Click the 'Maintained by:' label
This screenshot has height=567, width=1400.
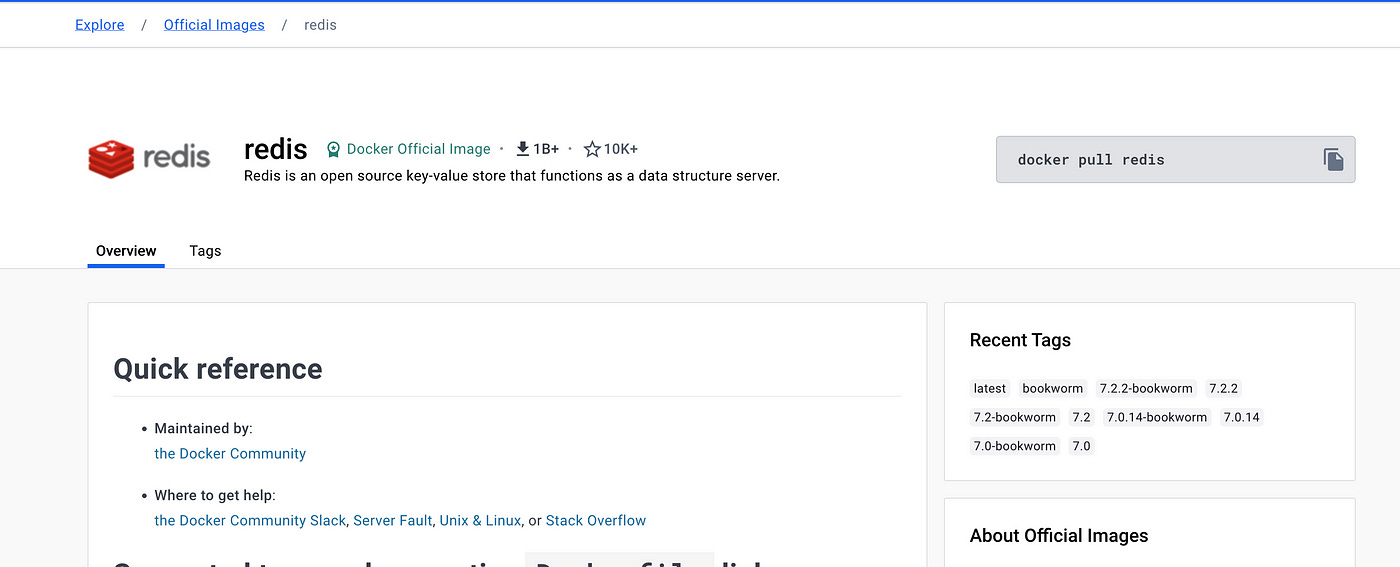point(204,428)
